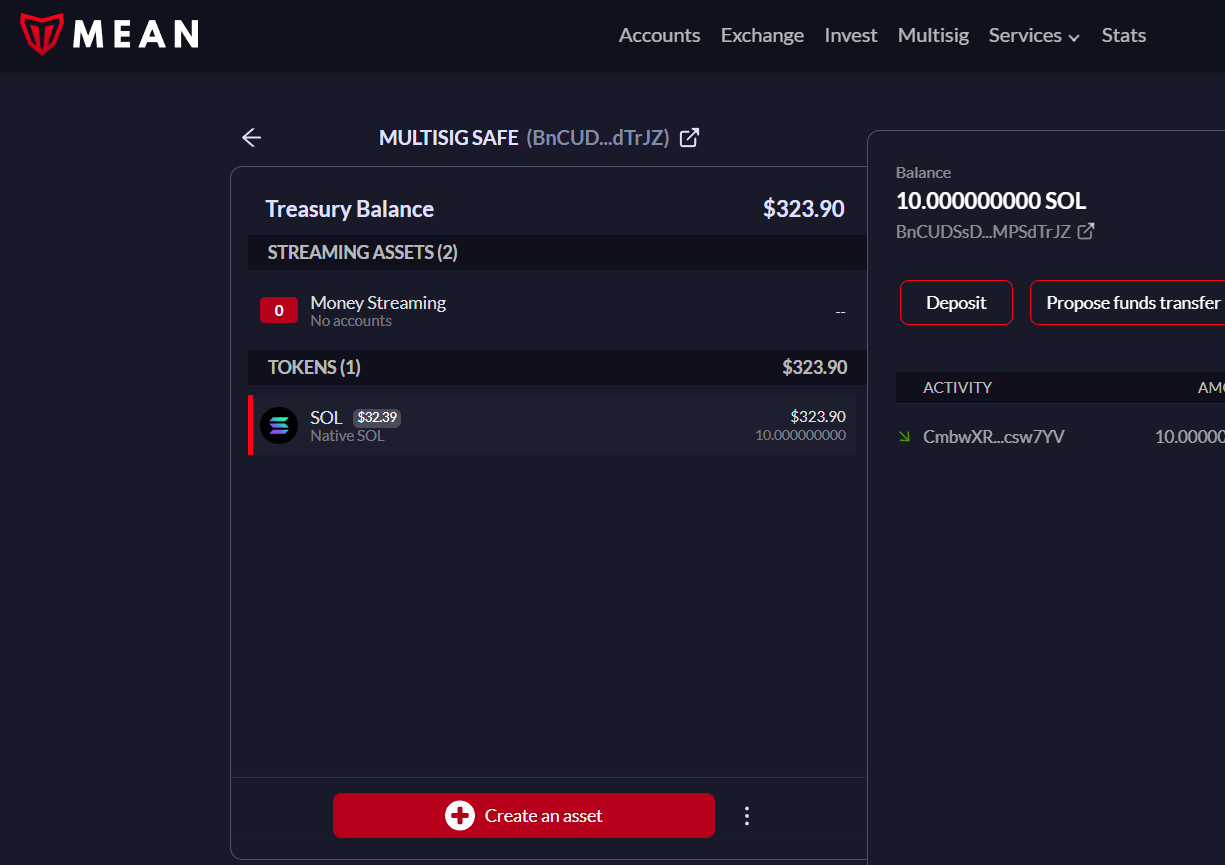Open external link beside BnCUDSsD...MPSdTrJZ address
The image size is (1225, 865).
coord(1085,232)
